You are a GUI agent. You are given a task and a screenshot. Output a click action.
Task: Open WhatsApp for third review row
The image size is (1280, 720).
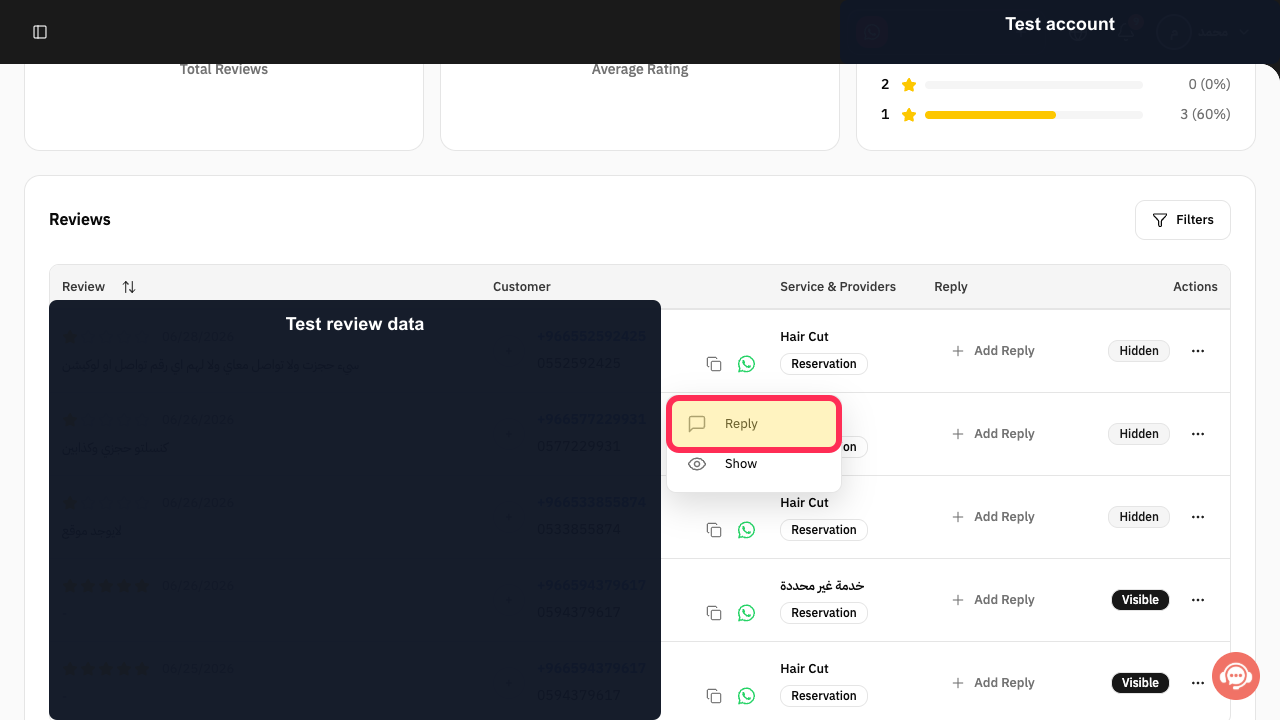click(746, 530)
